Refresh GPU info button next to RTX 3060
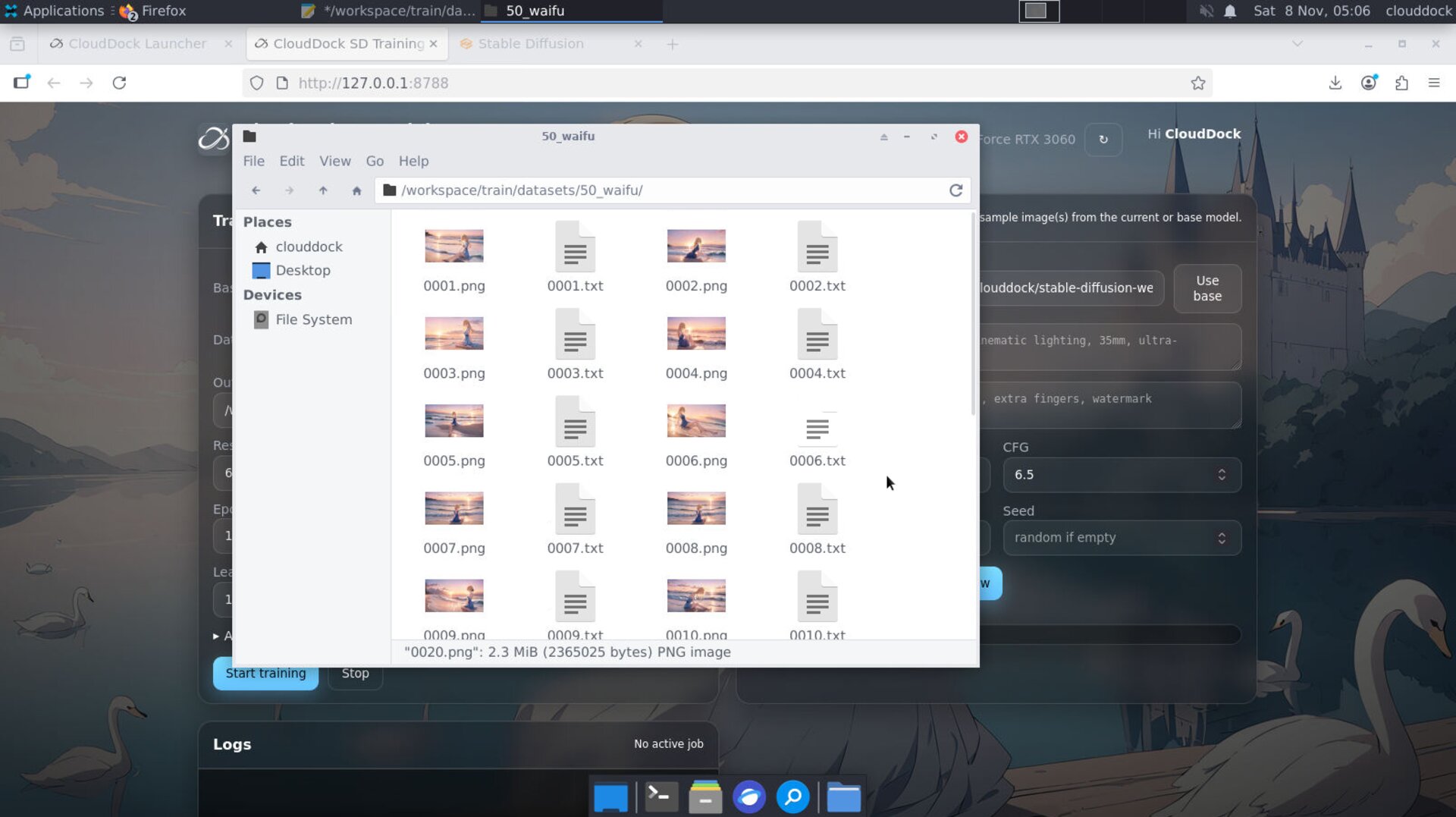 1103,140
